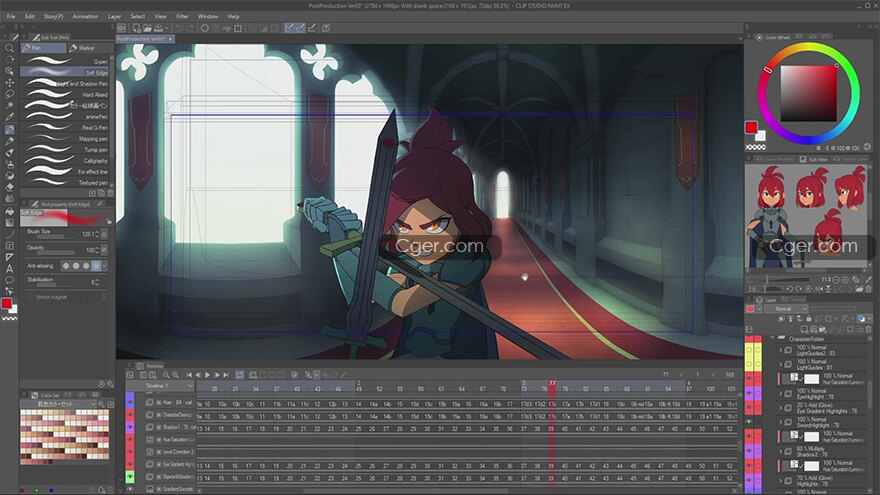The width and height of the screenshot is (880, 495).
Task: Open the Edit menu
Action: click(29, 16)
